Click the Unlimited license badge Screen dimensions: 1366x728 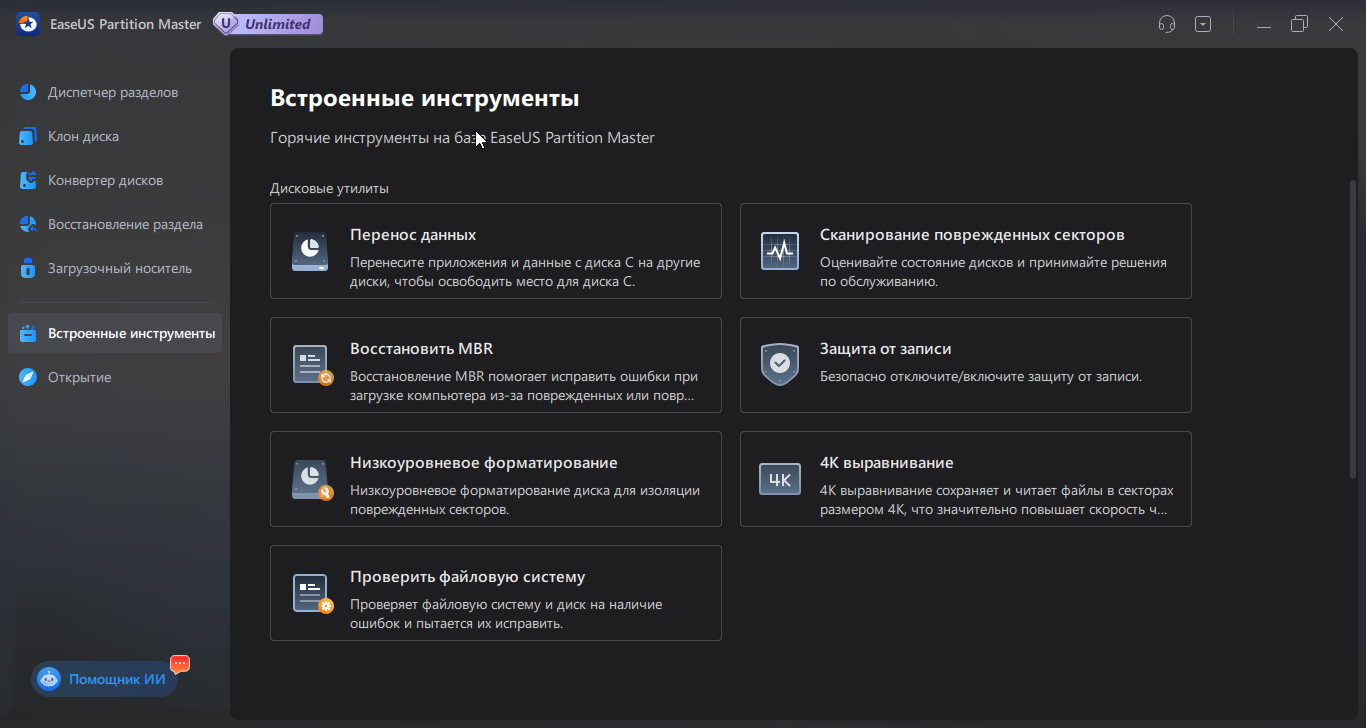click(x=267, y=23)
